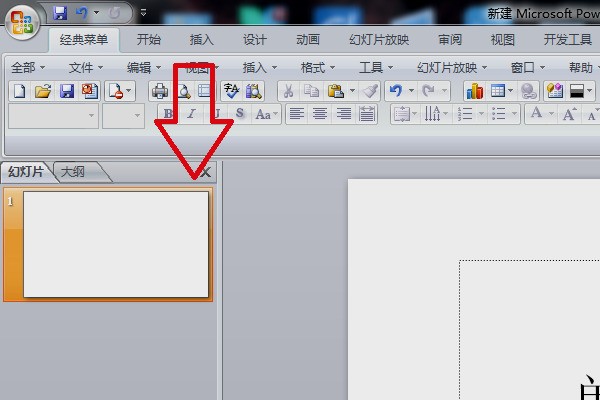
Task: Cut with the scissors icon
Action: pos(289,91)
